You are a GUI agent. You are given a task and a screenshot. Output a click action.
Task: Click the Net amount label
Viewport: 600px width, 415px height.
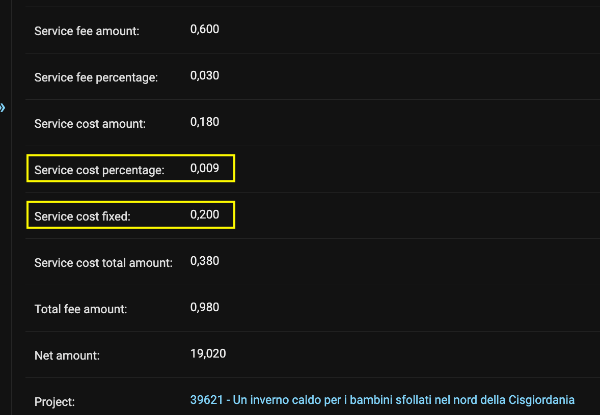(x=67, y=355)
